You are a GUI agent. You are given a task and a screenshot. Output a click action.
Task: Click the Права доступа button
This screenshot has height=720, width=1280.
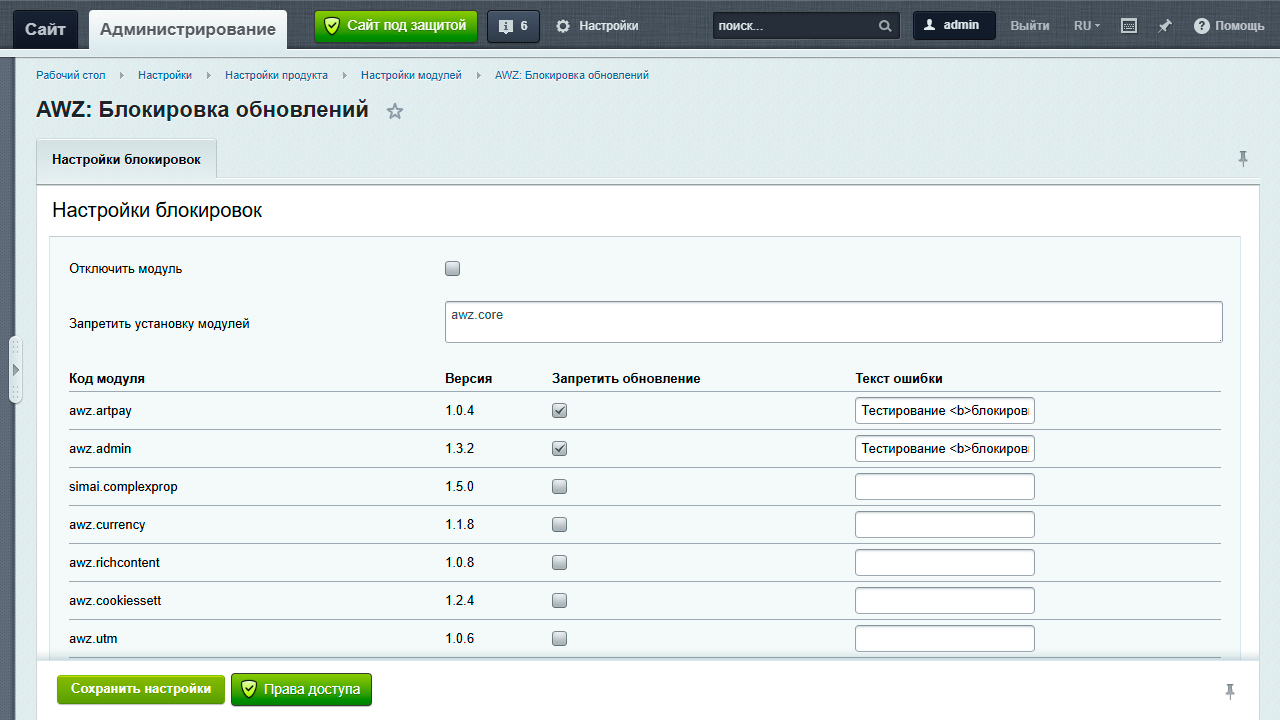pos(301,689)
